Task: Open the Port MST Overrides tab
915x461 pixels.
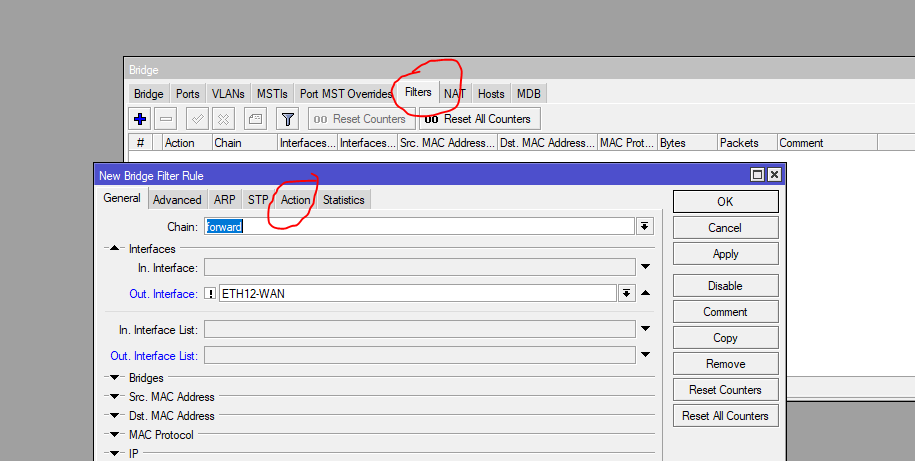Action: coord(345,93)
